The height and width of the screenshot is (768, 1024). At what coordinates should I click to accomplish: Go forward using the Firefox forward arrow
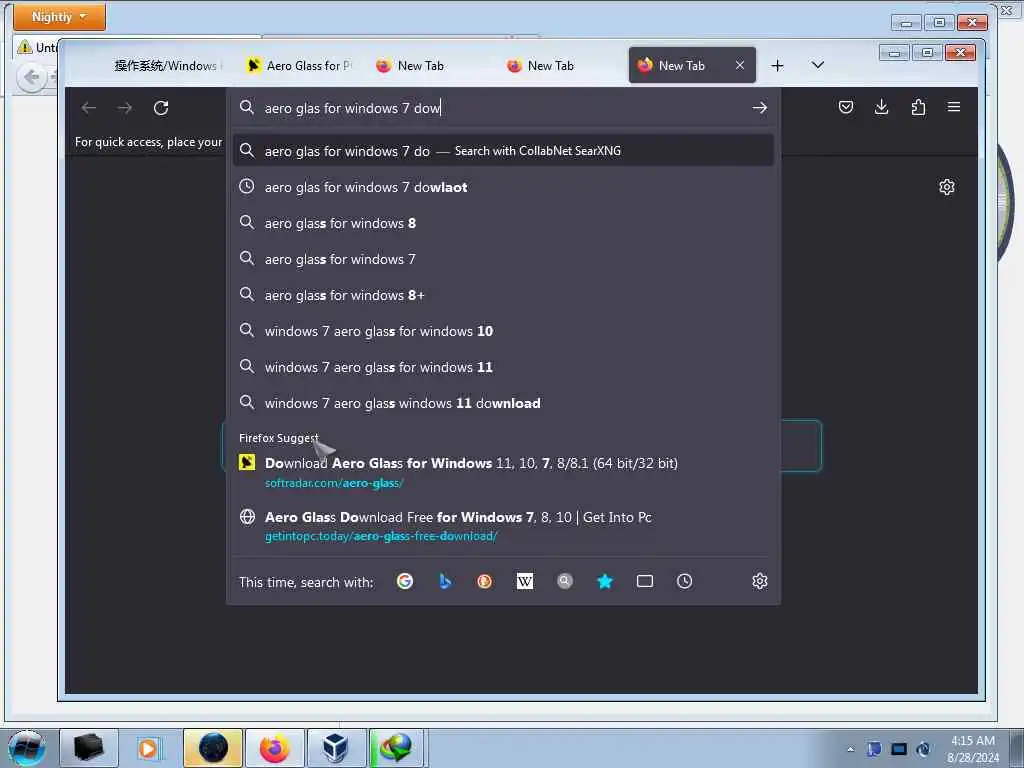(125, 108)
